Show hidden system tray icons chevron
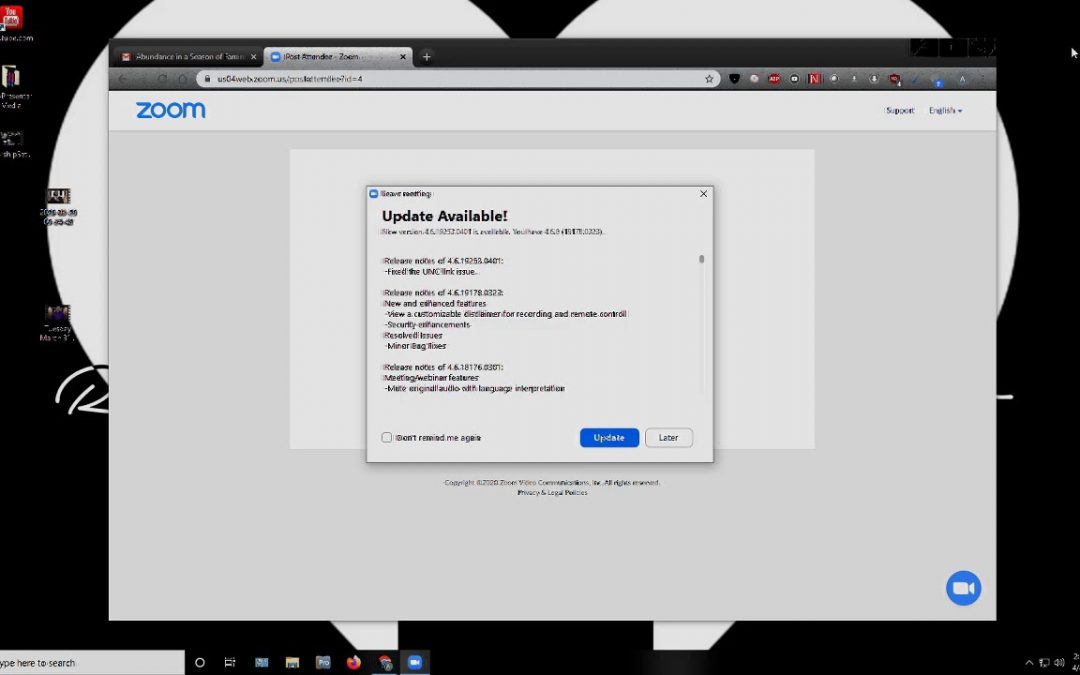 1029,663
